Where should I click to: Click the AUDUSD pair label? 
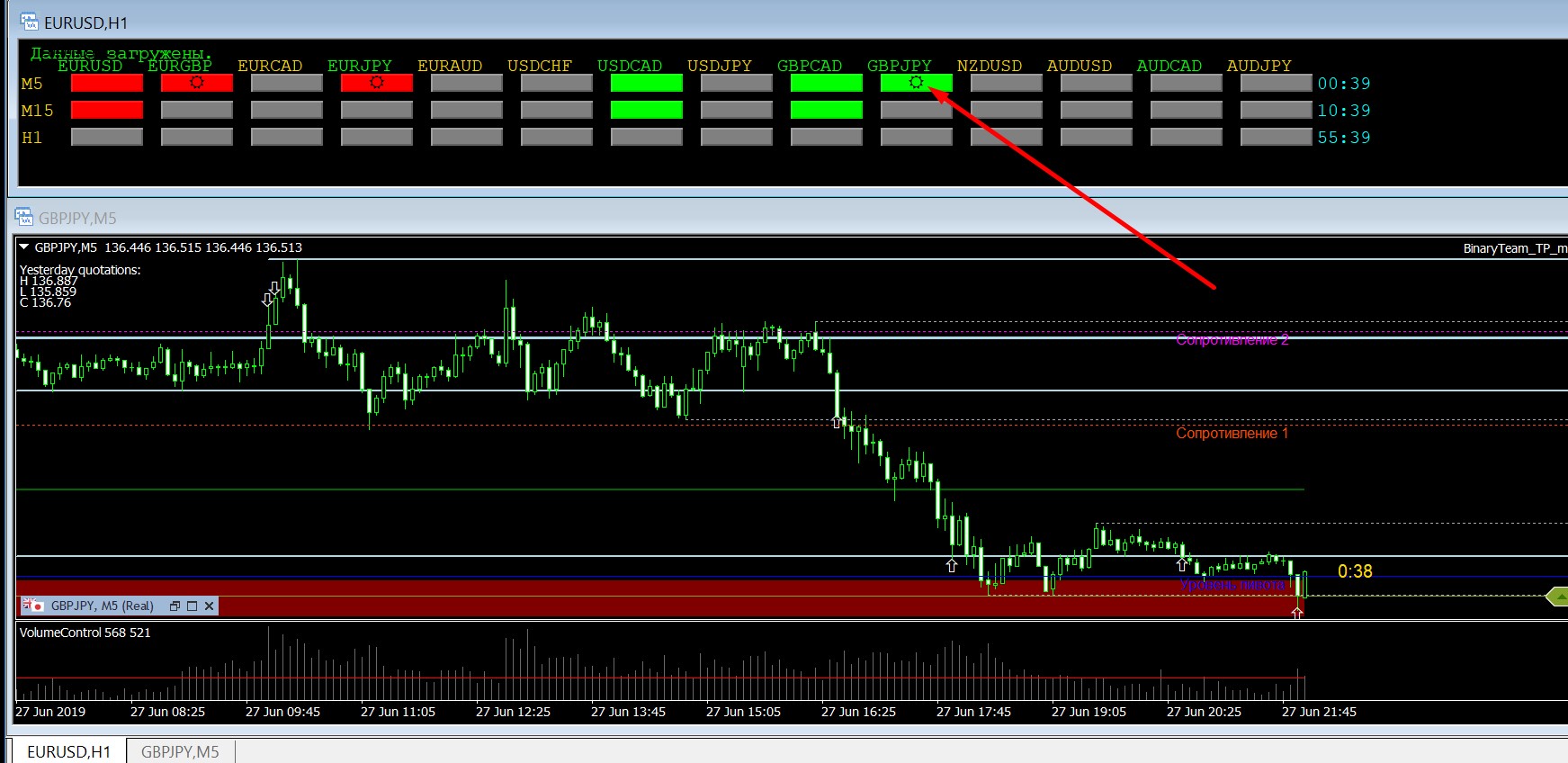(1080, 66)
